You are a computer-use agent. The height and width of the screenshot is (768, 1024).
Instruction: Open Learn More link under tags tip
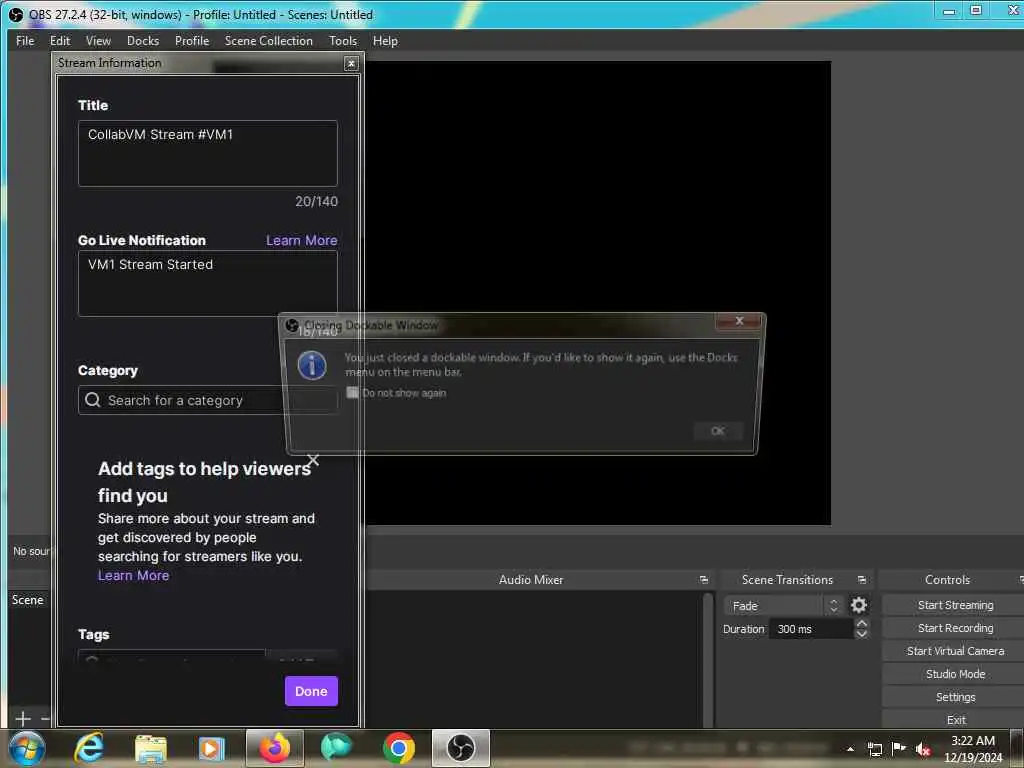coord(133,575)
